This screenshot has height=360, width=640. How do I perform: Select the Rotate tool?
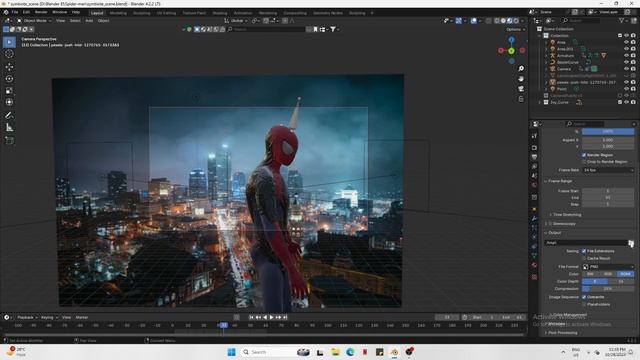point(9,78)
